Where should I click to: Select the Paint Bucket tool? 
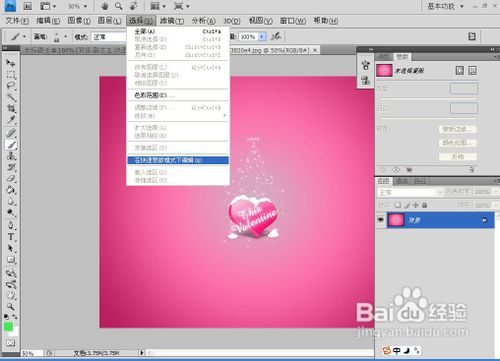[11, 190]
